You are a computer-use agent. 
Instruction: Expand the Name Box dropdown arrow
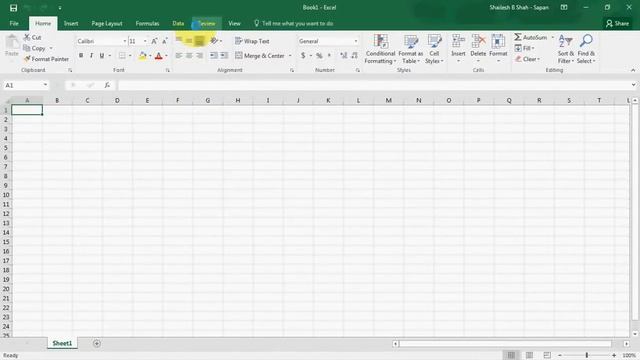(45, 85)
